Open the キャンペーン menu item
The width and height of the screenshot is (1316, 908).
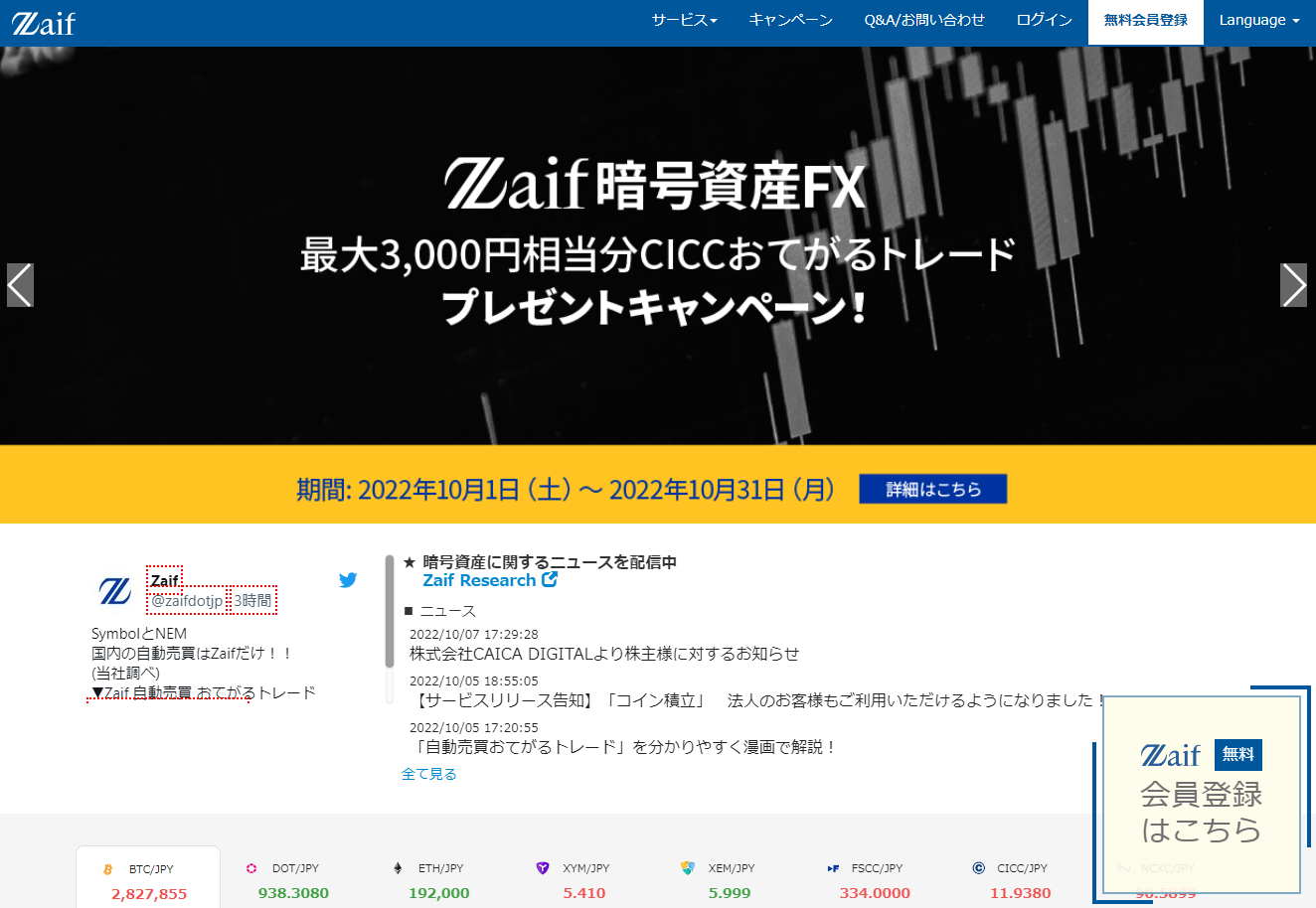790,18
